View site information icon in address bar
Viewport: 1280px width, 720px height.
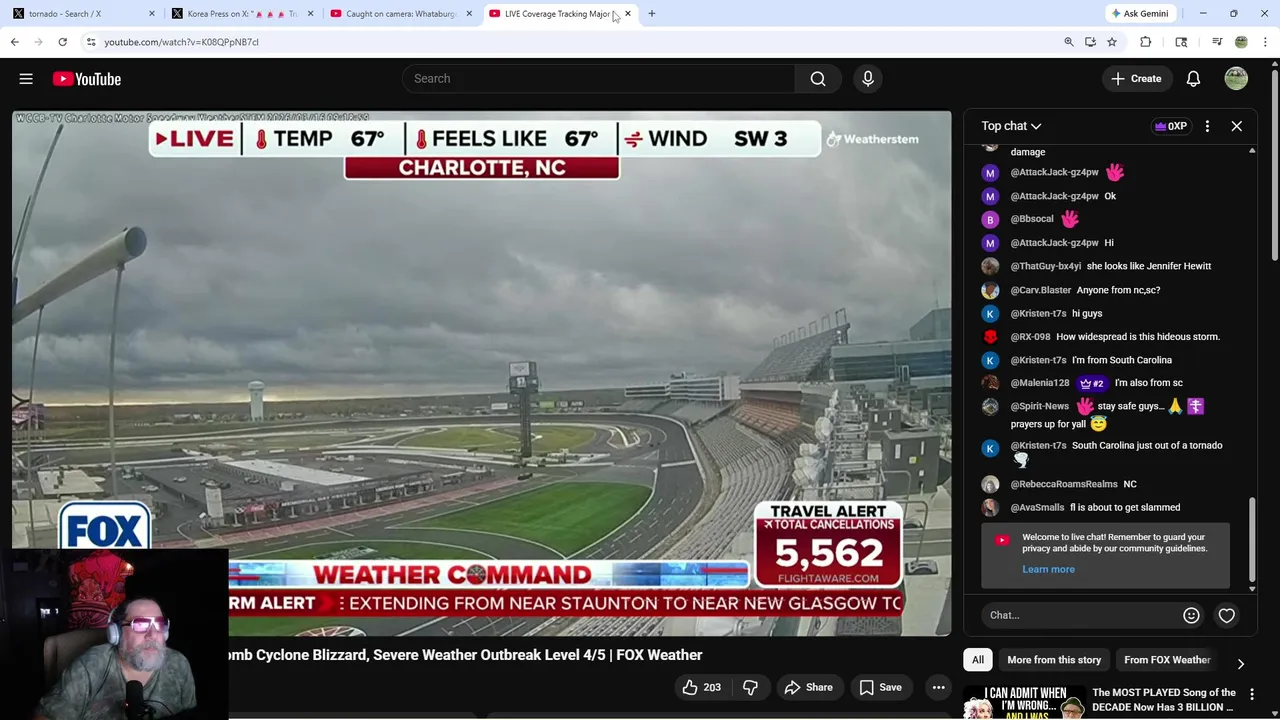tap(91, 42)
